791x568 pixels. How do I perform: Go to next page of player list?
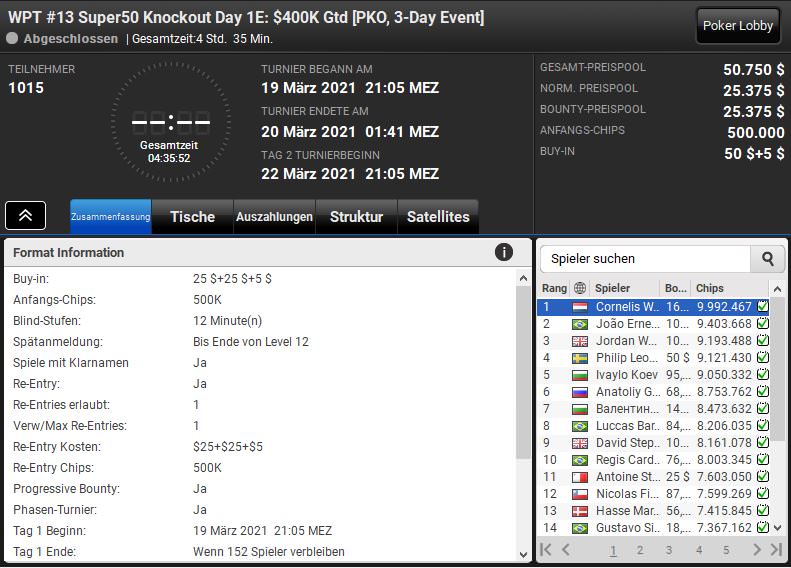(757, 549)
